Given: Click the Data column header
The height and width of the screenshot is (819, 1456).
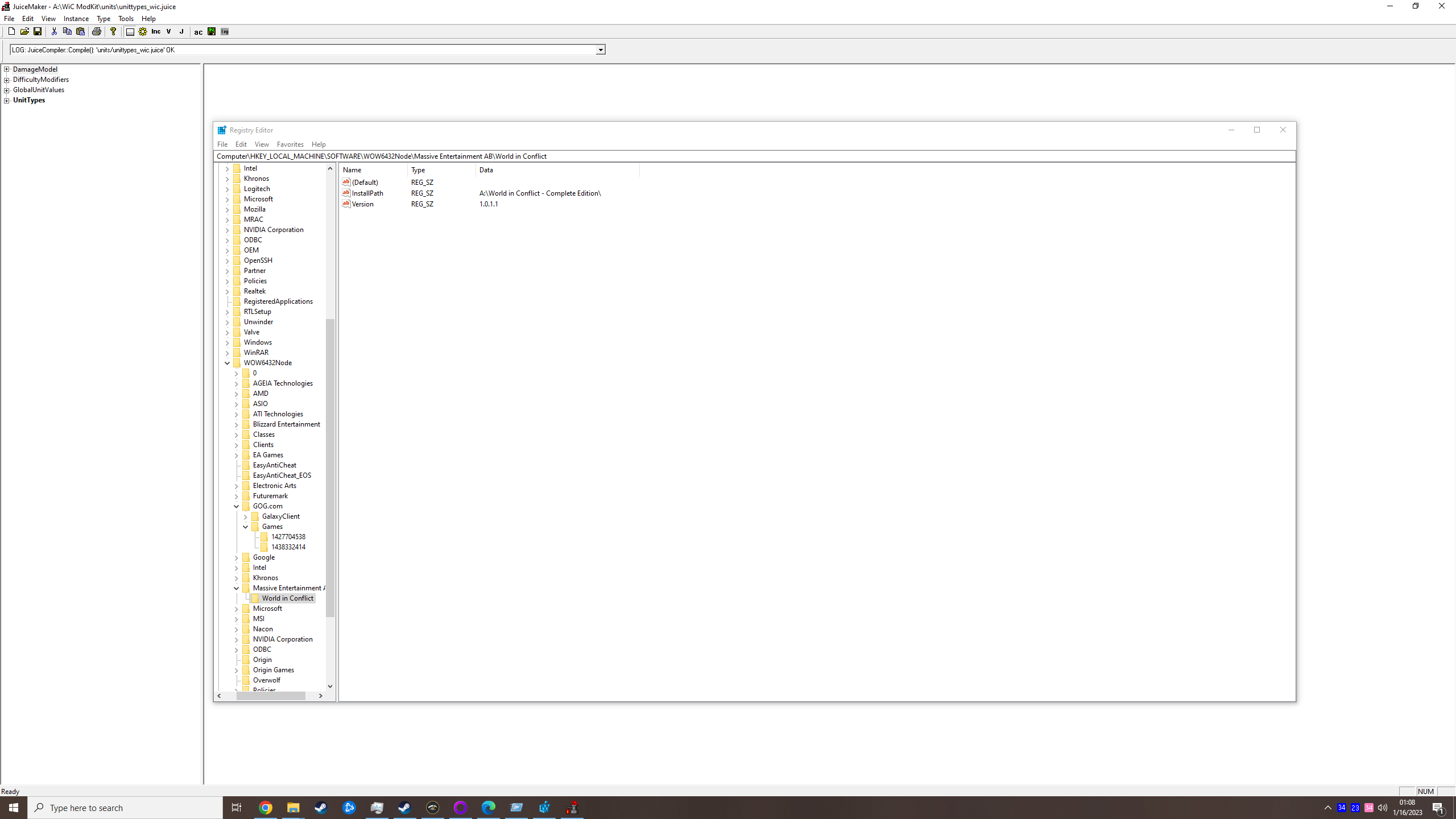Looking at the screenshot, I should pos(557,170).
